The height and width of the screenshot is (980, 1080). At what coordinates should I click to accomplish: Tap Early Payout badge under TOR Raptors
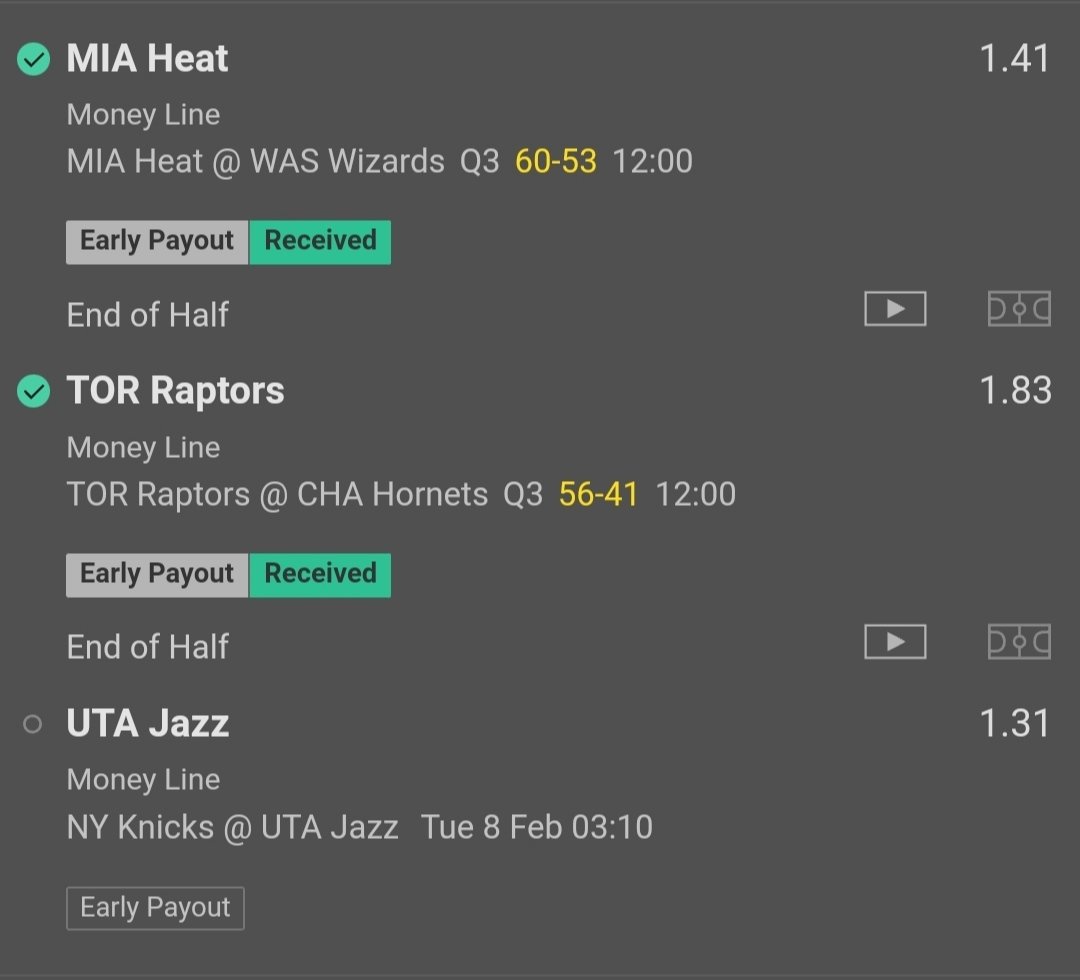[157, 575]
